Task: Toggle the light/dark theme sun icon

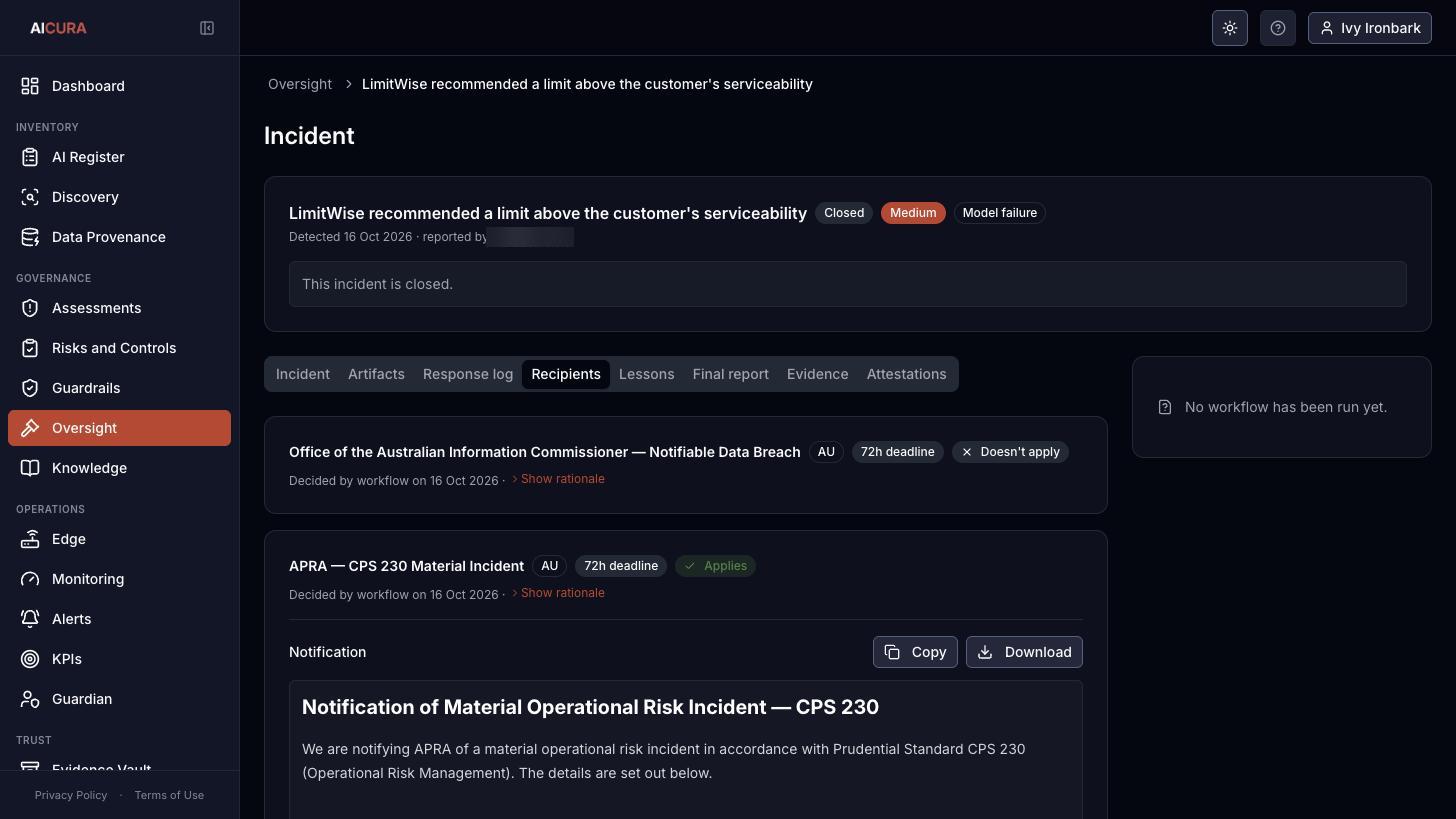Action: coord(1230,28)
